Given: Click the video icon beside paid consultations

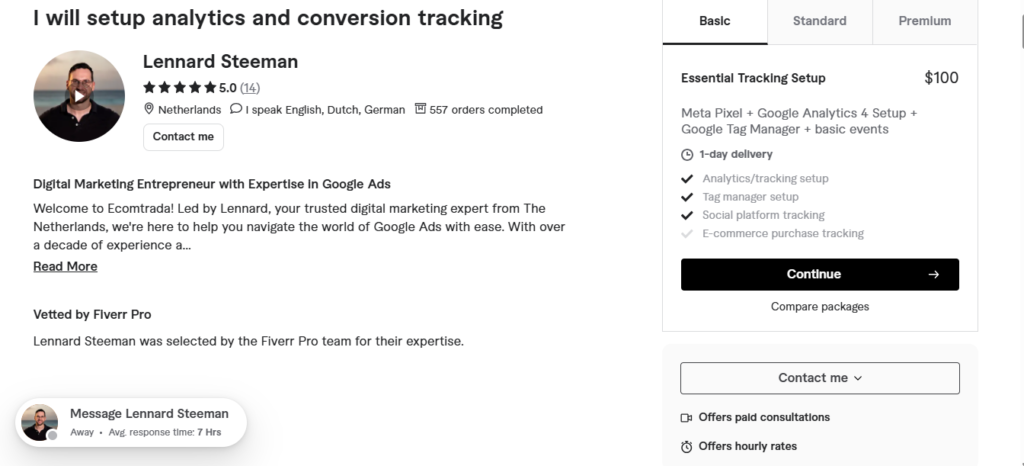Looking at the screenshot, I should click(x=686, y=418).
